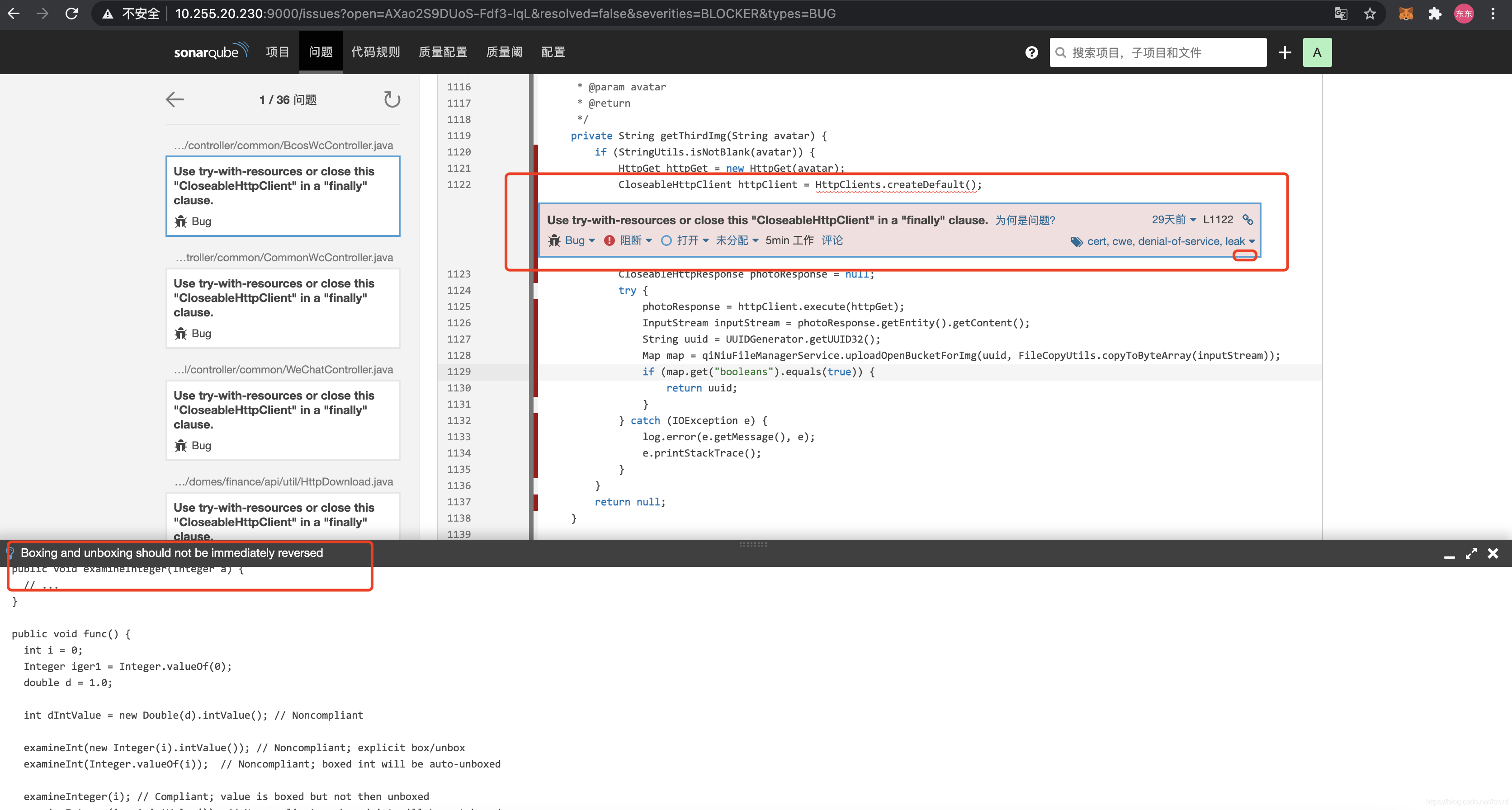
Task: Click the rule title Boxing and unboxing
Action: click(171, 553)
